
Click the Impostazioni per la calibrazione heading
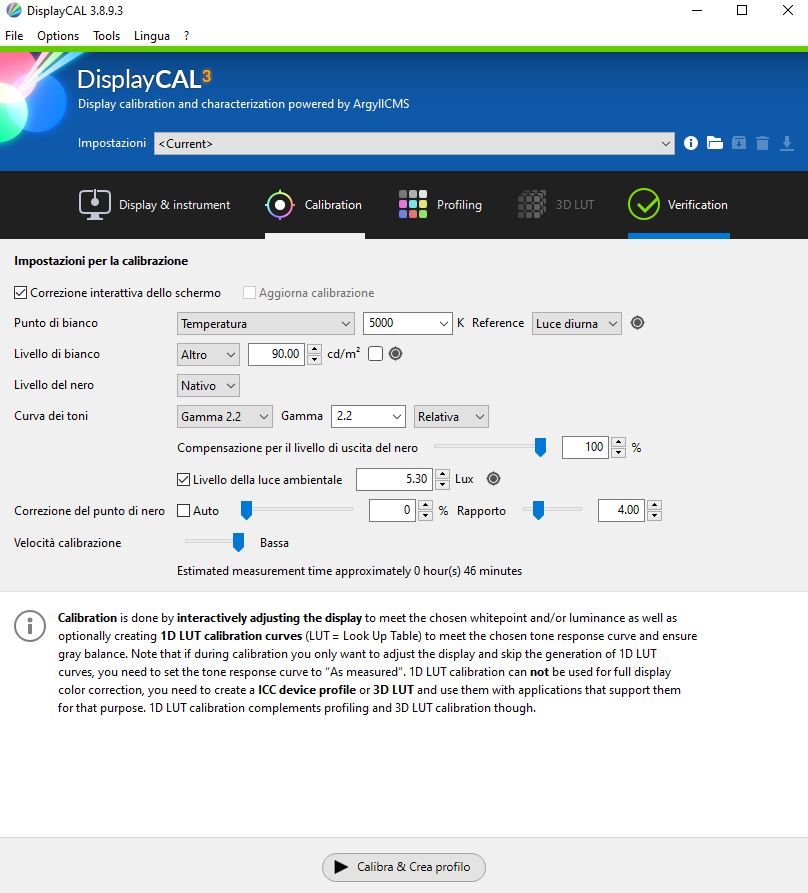(101, 261)
